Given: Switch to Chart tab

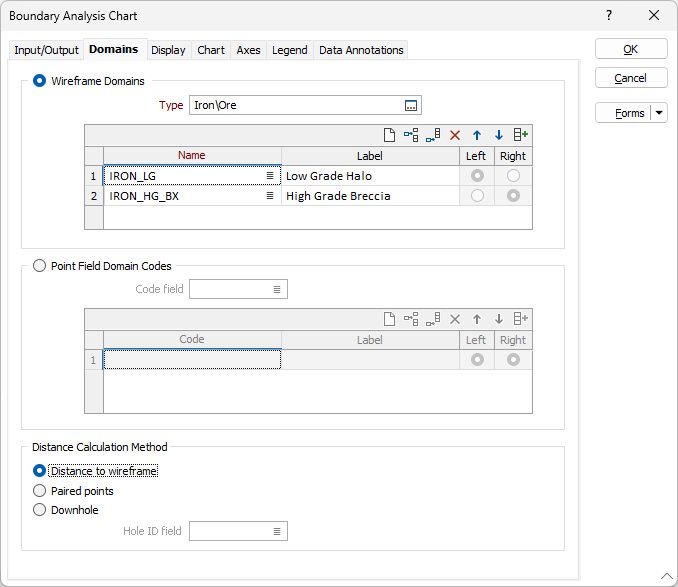Looking at the screenshot, I should click(211, 50).
